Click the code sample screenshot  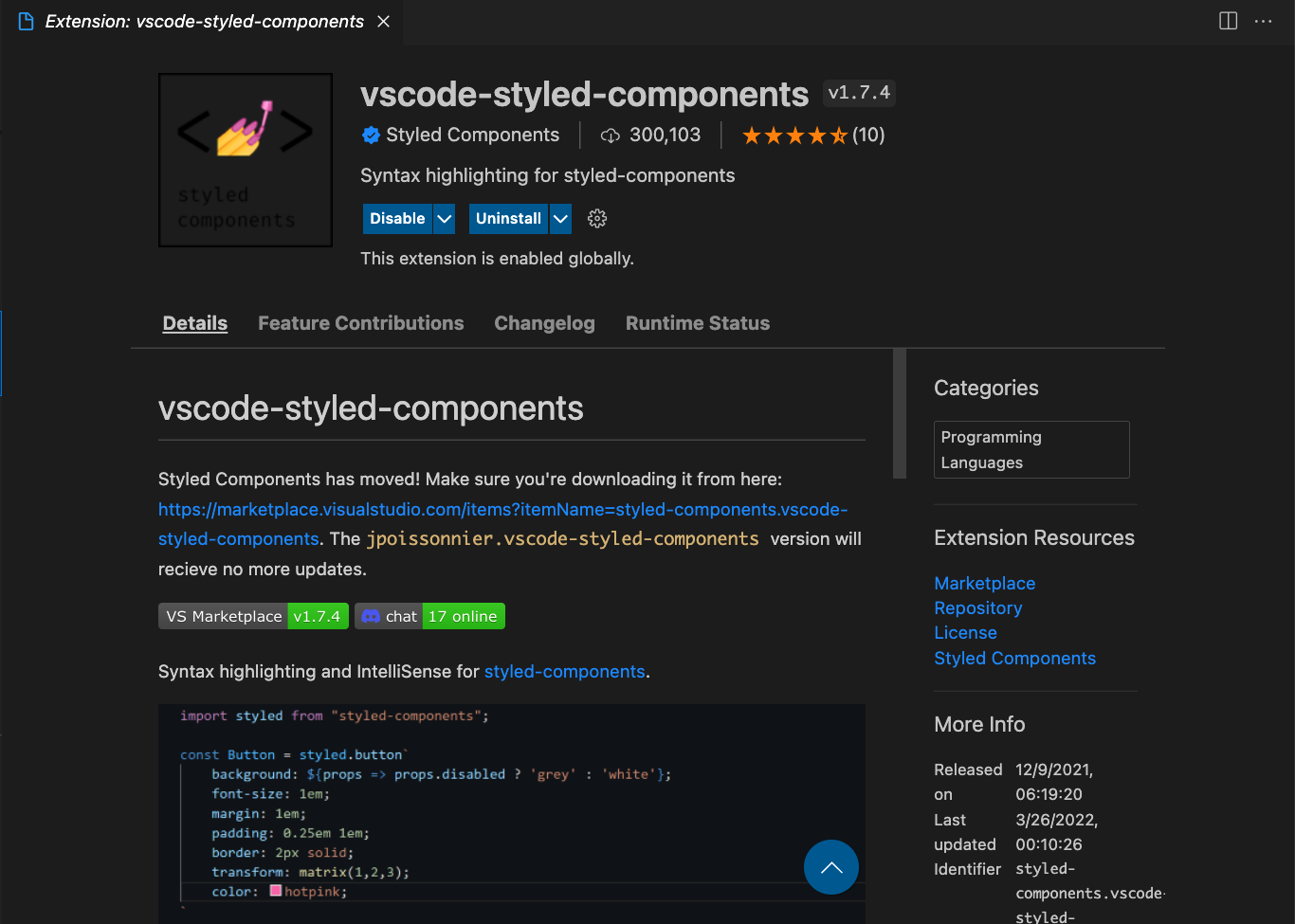512,813
